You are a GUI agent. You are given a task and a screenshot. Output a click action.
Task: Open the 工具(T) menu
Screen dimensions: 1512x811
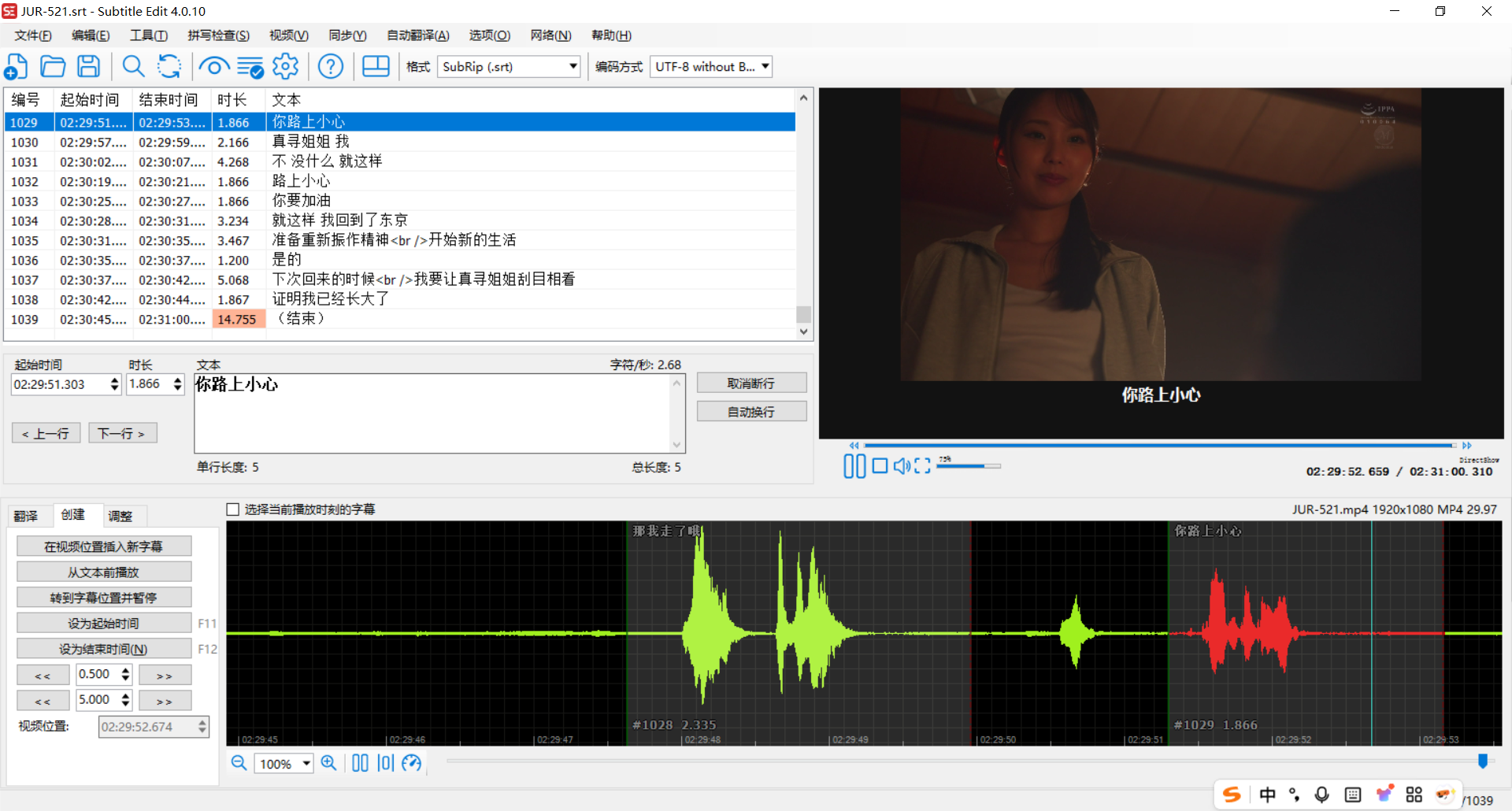pyautogui.click(x=149, y=35)
